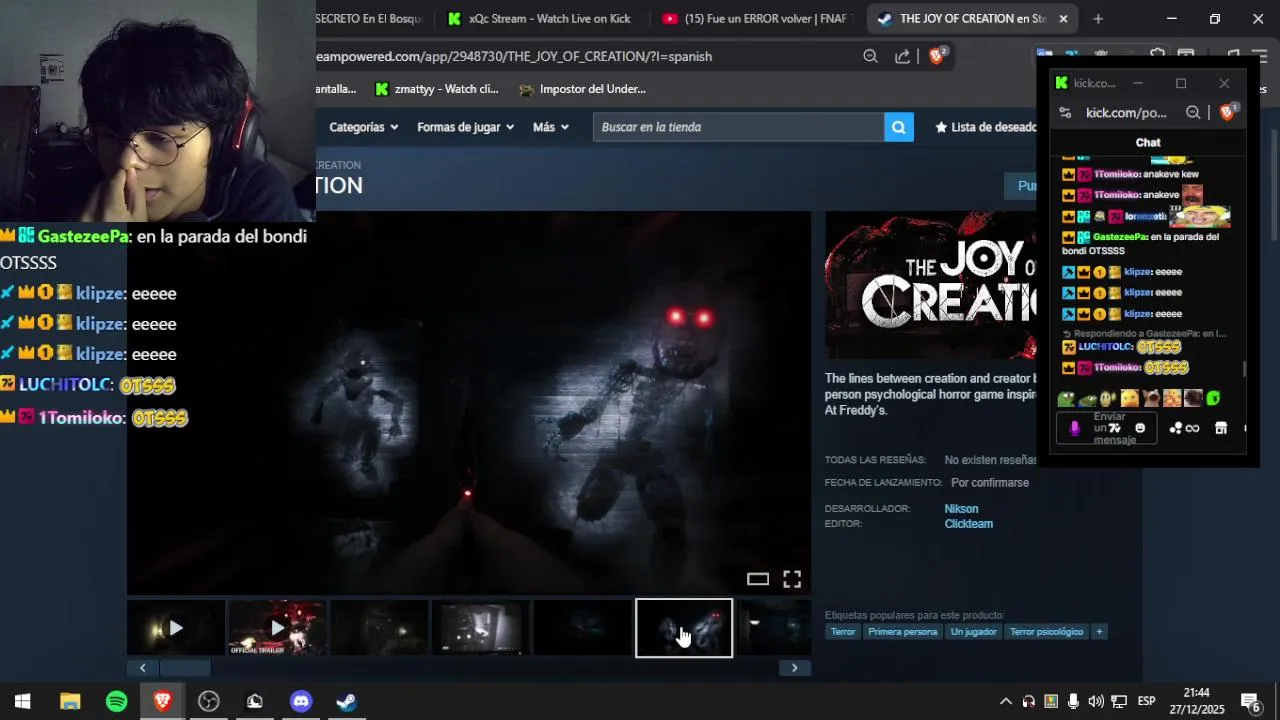Click green Kick emote in emote row
The width and height of the screenshot is (1280, 720).
coord(1213,399)
